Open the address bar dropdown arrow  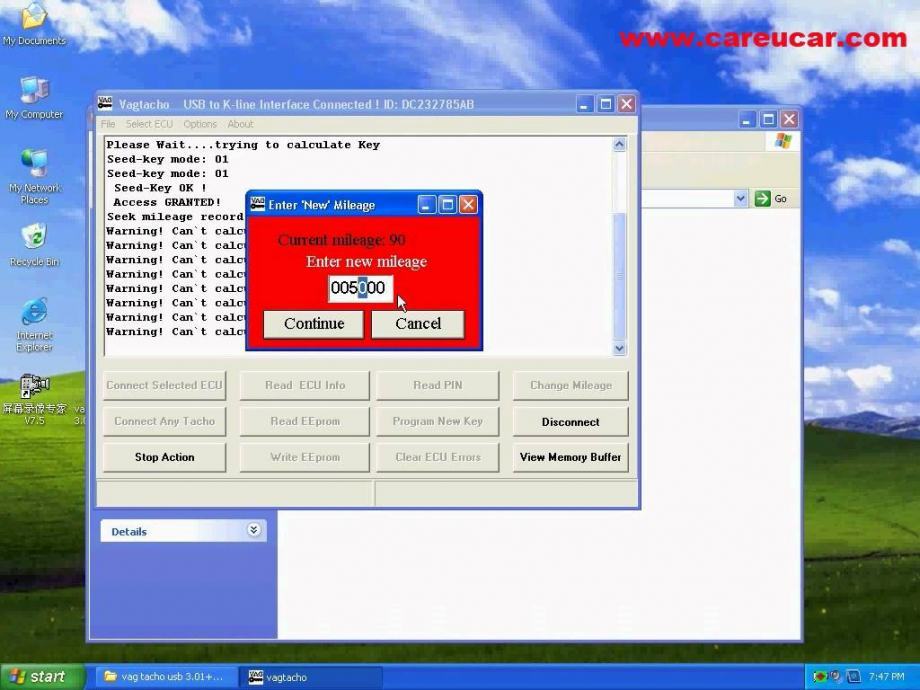740,198
